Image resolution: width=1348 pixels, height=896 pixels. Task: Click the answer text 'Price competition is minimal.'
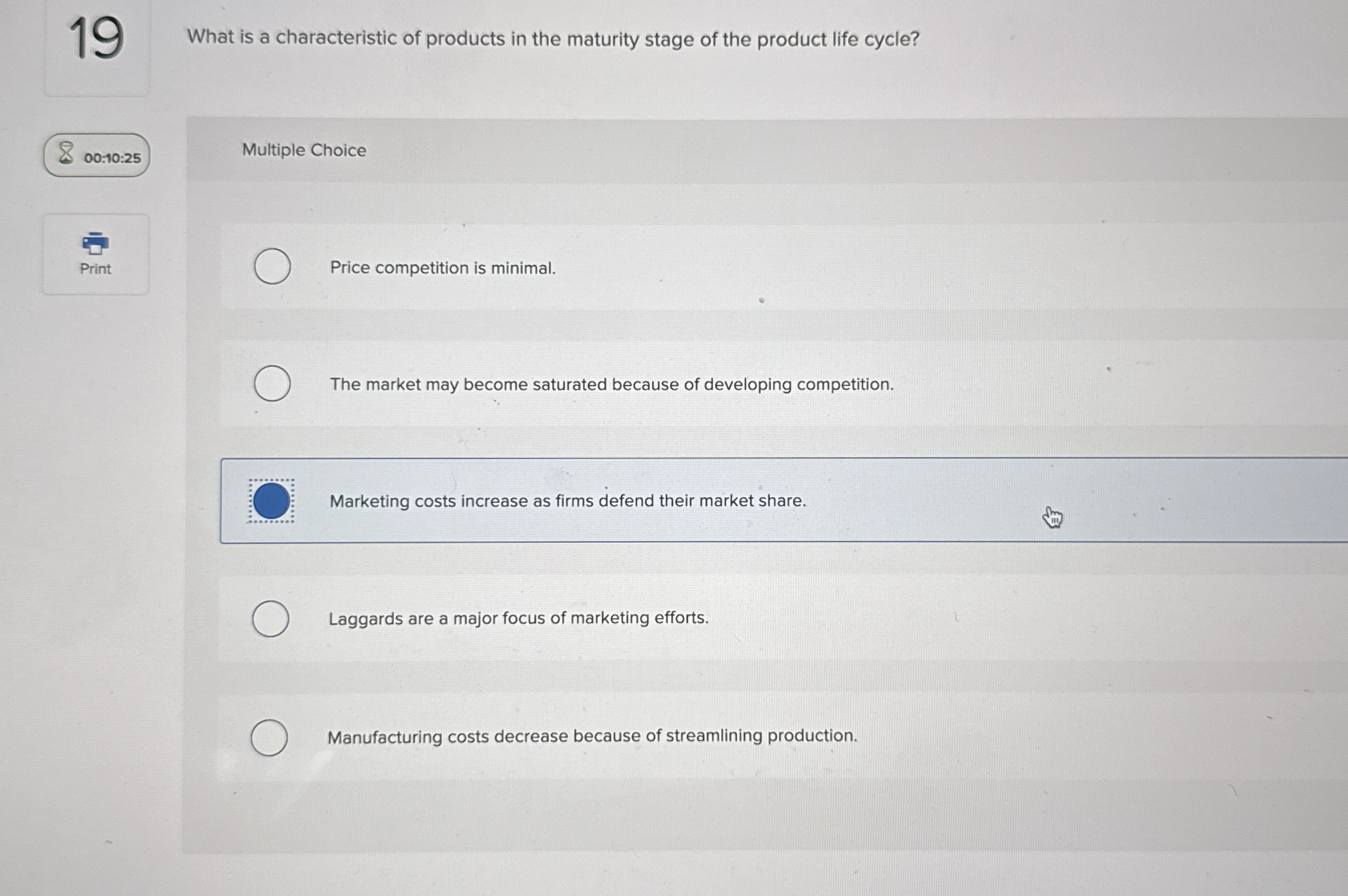point(442,268)
